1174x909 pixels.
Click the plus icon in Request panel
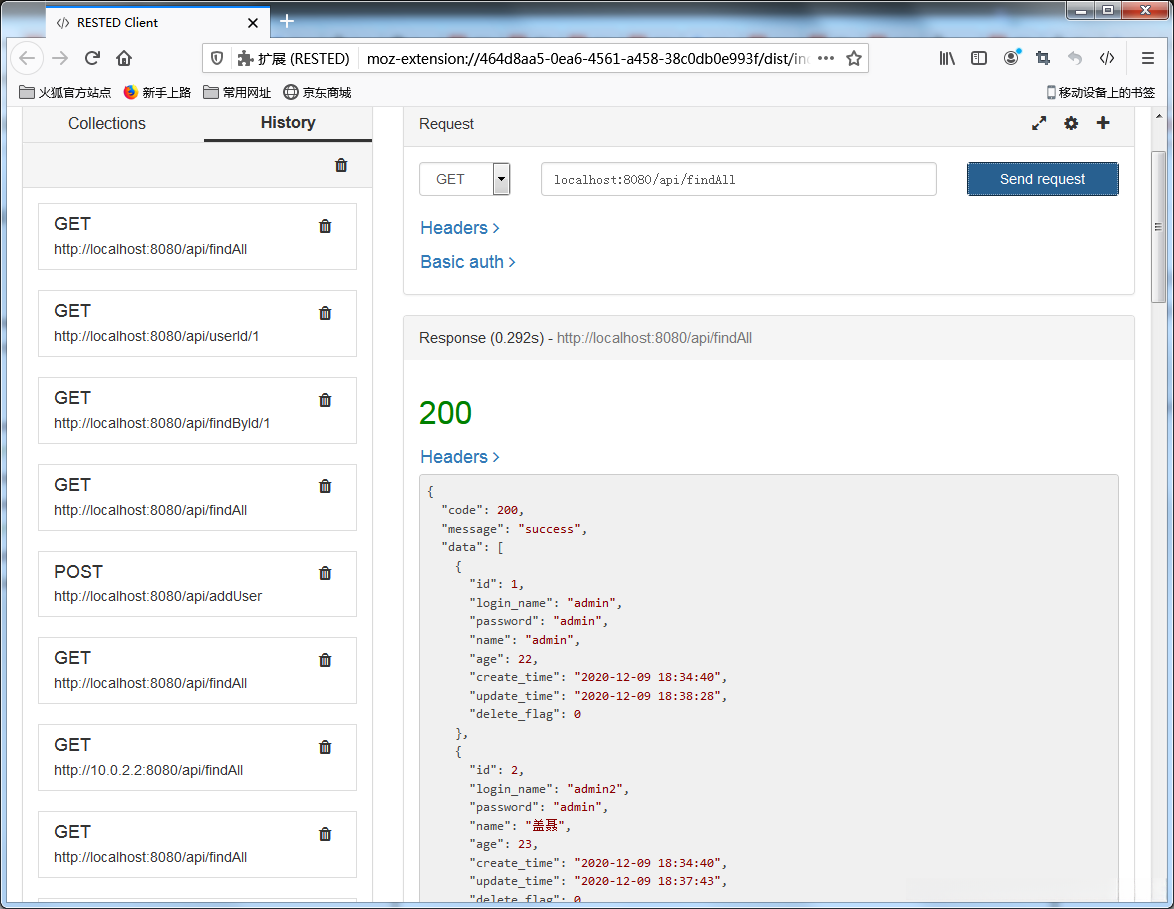(1103, 123)
